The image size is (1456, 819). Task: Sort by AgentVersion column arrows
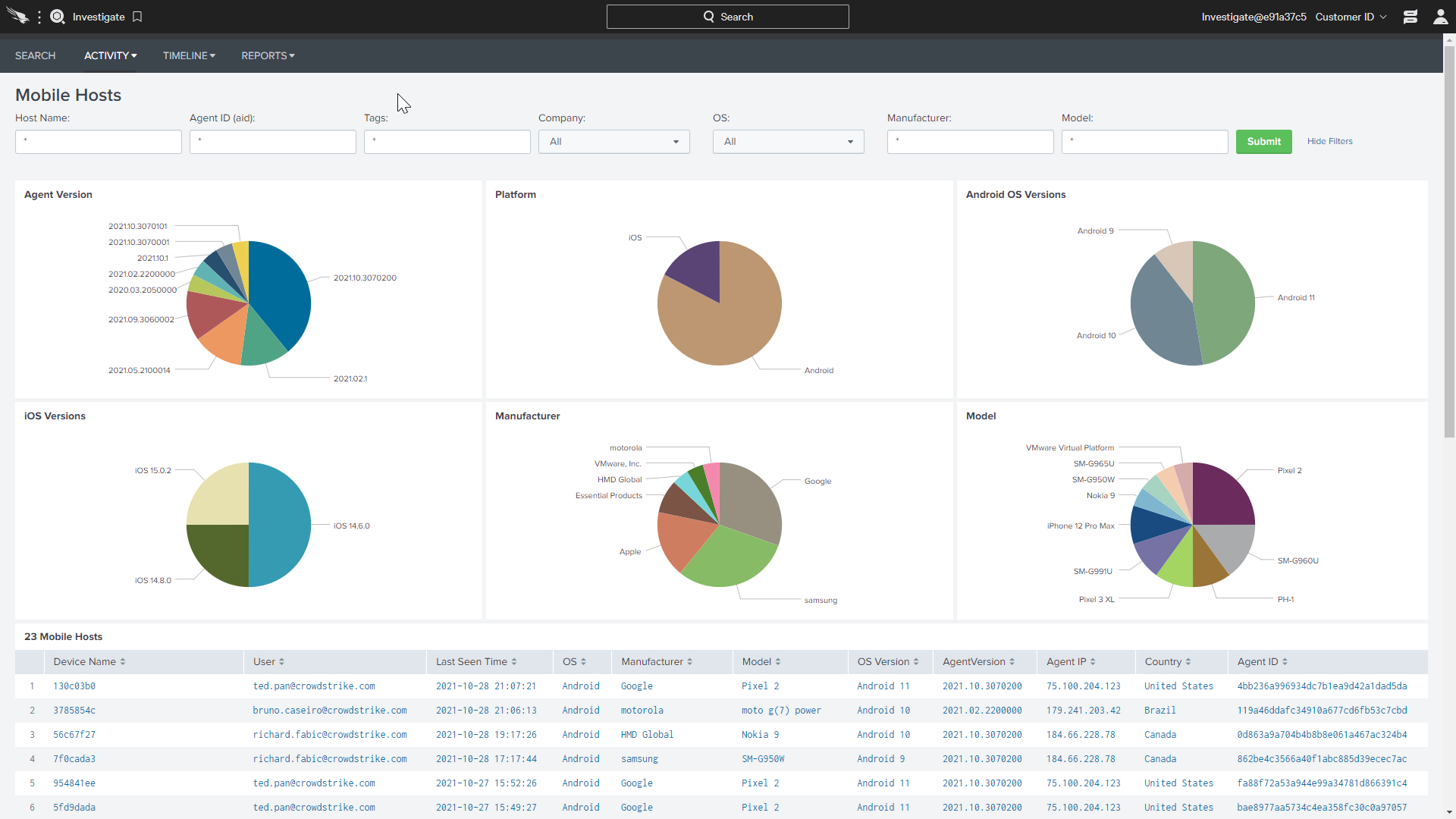coord(1012,662)
